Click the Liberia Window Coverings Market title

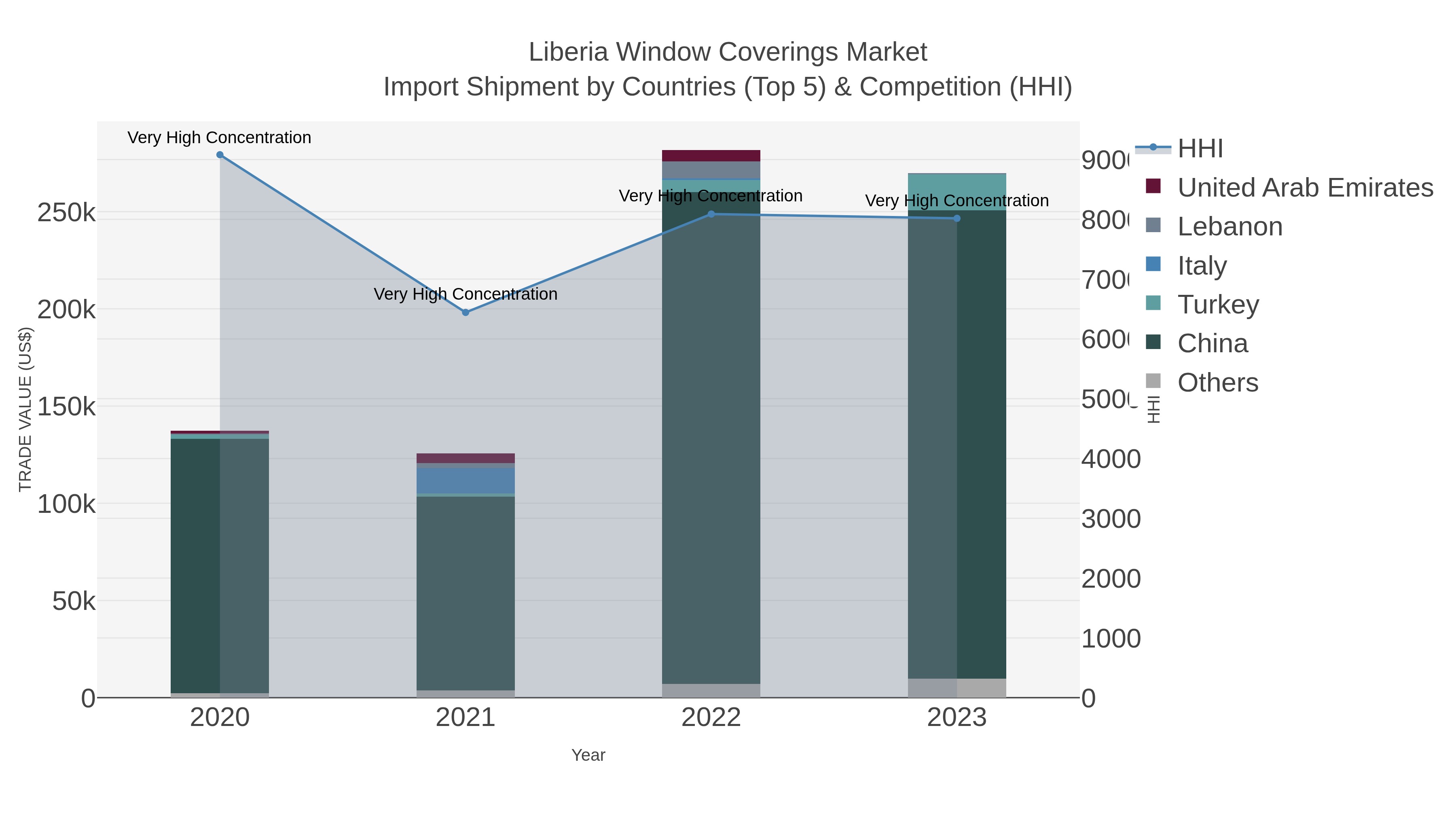(728, 52)
